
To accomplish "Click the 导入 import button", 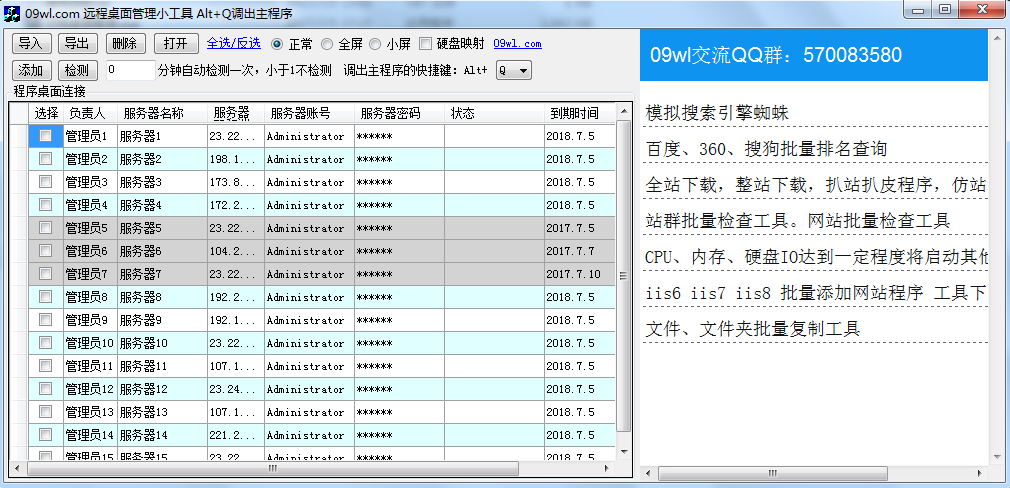I will [31, 43].
